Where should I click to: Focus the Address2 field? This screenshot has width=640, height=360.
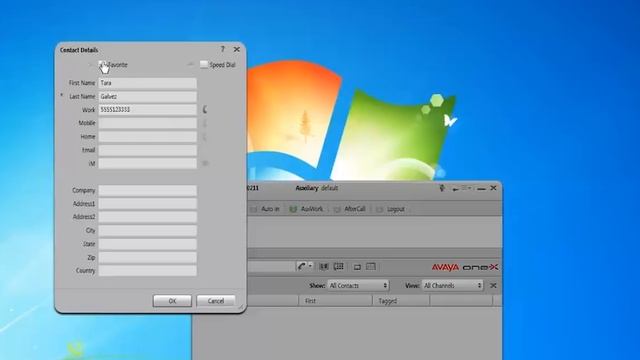click(x=147, y=217)
